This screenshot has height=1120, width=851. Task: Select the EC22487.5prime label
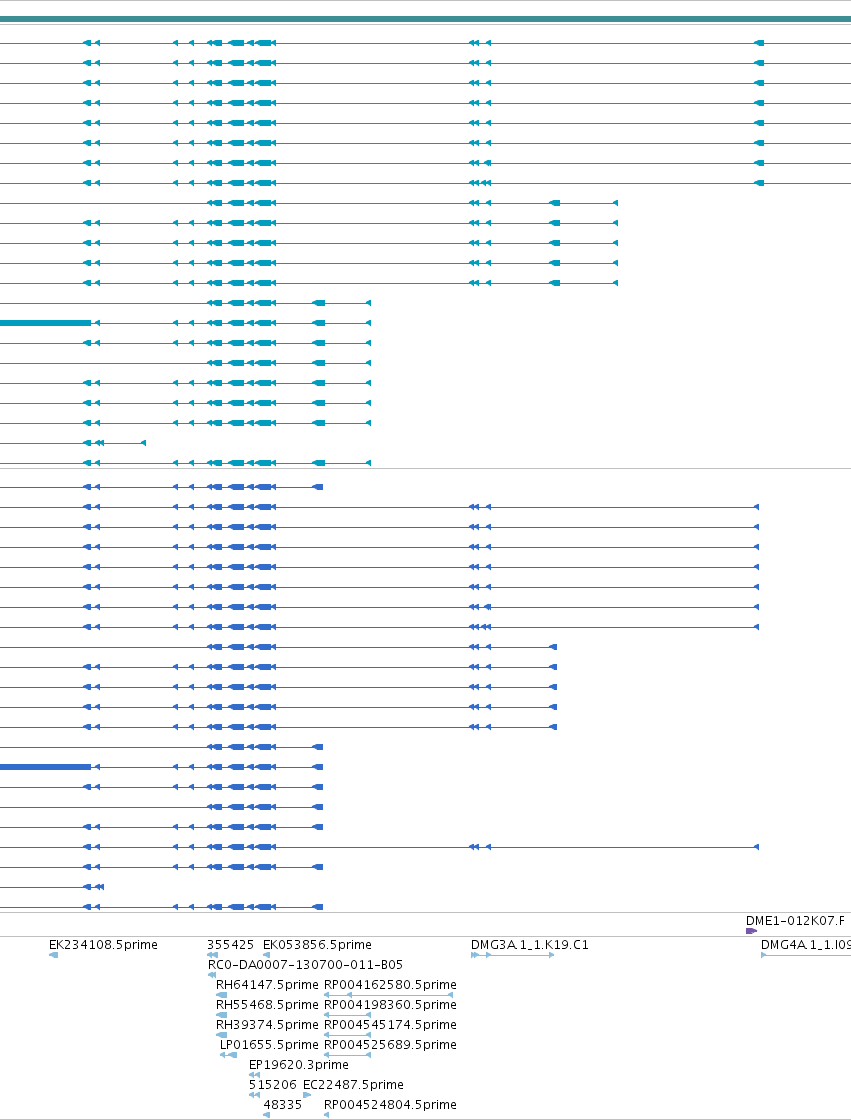click(353, 1084)
